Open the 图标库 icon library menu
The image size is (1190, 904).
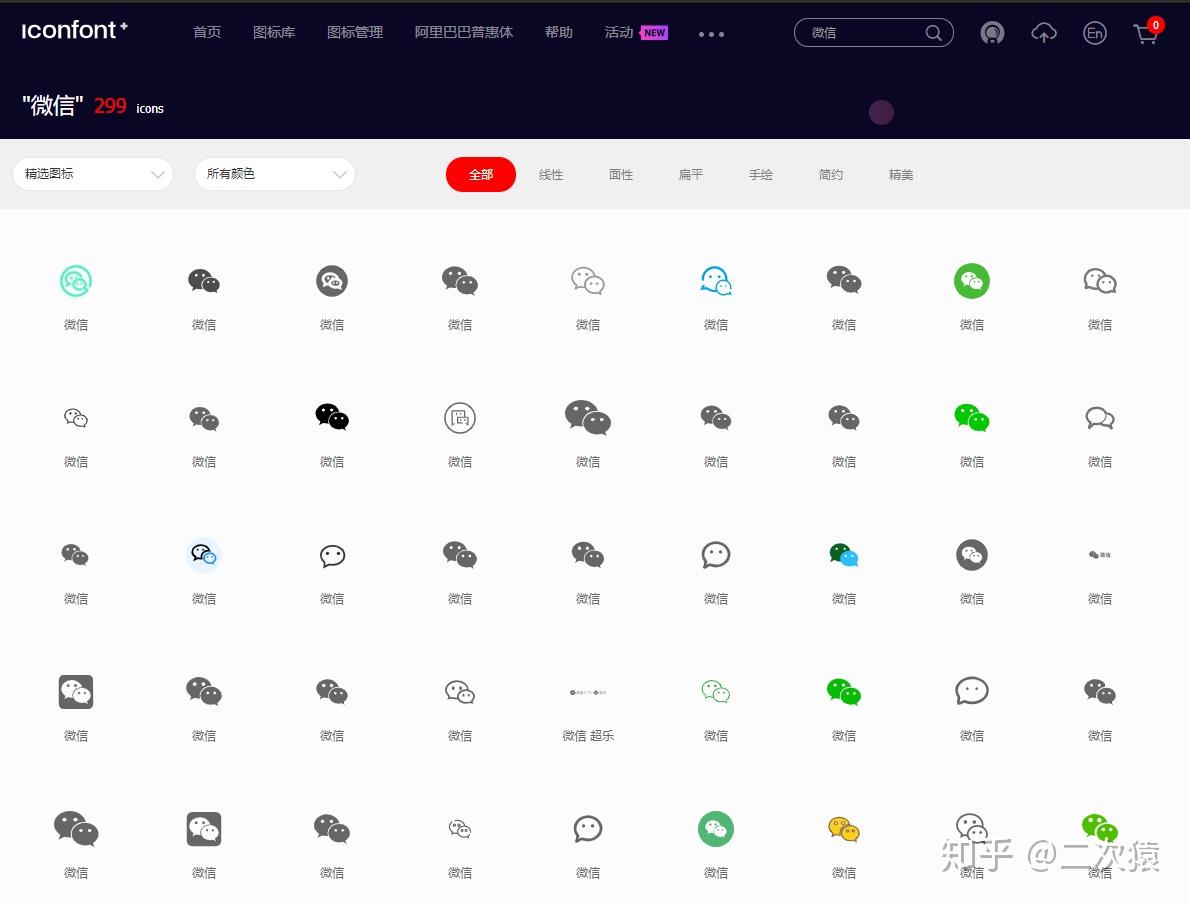[274, 32]
